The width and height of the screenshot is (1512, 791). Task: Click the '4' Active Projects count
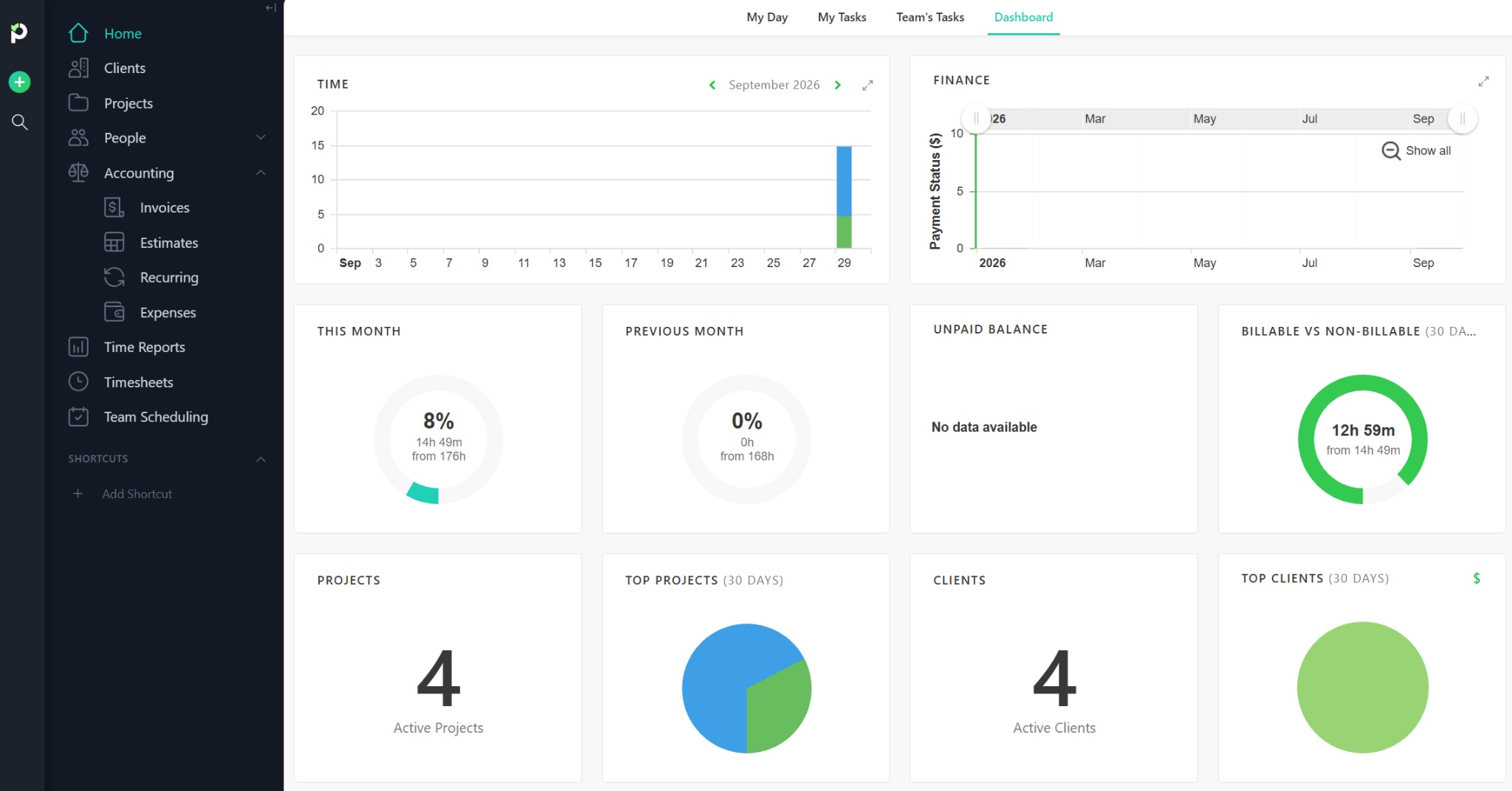click(x=439, y=677)
